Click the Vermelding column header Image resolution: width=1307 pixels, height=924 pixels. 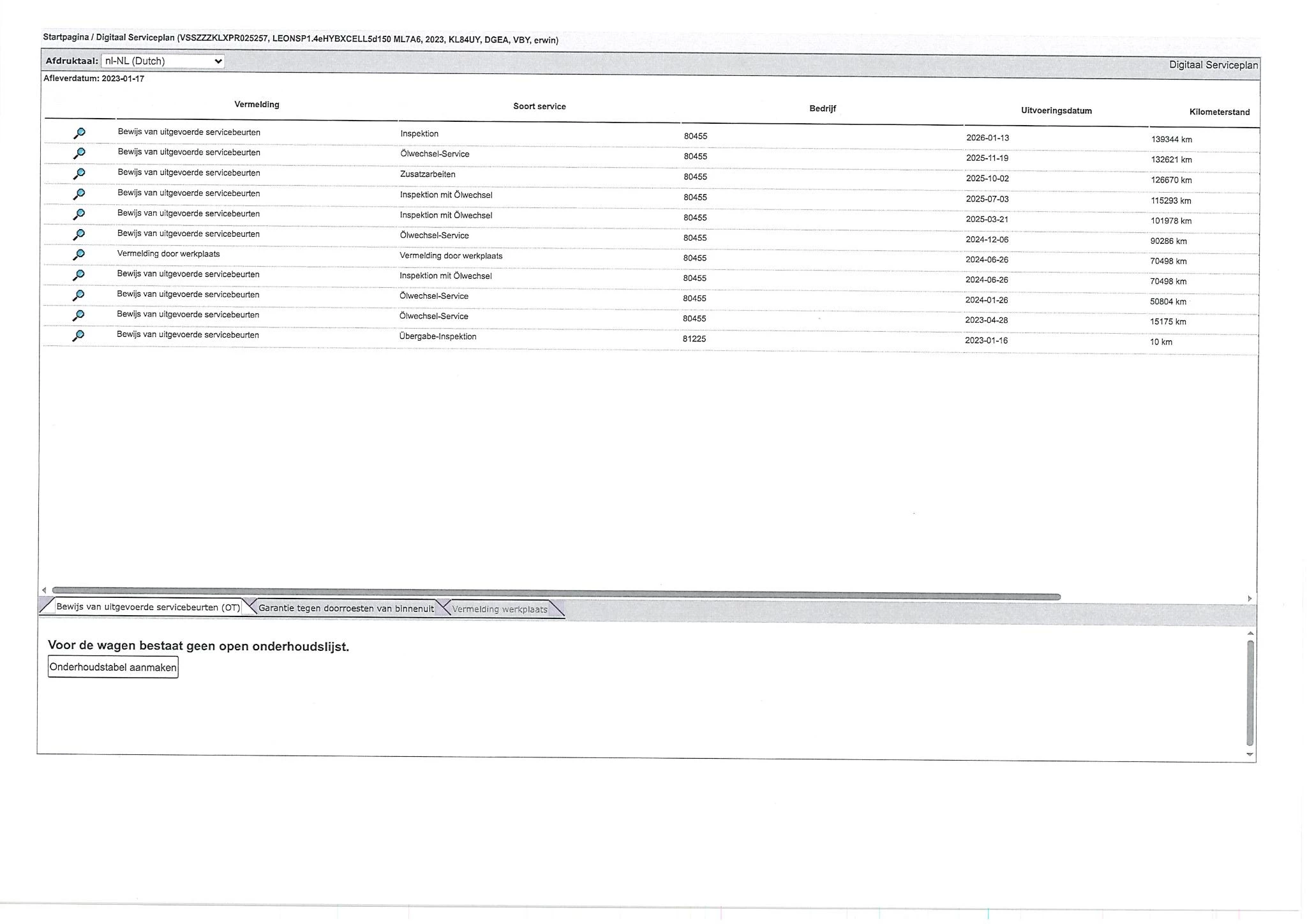pos(257,105)
